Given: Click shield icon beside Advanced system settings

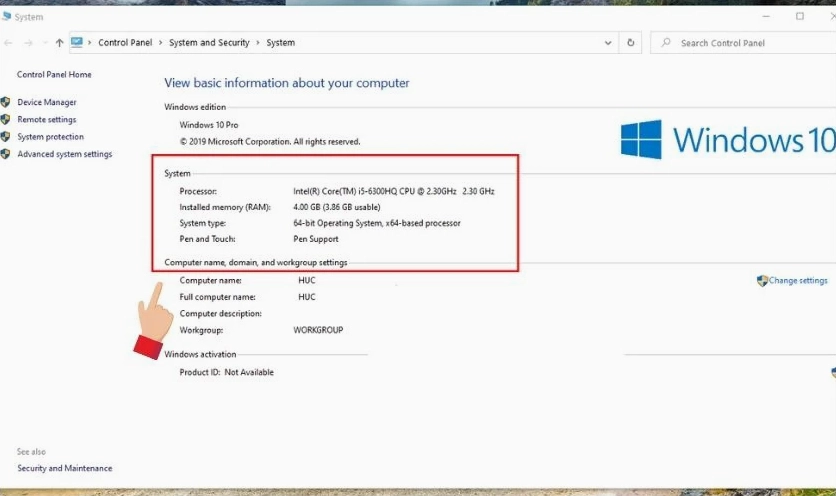Looking at the screenshot, I should click(x=5, y=154).
